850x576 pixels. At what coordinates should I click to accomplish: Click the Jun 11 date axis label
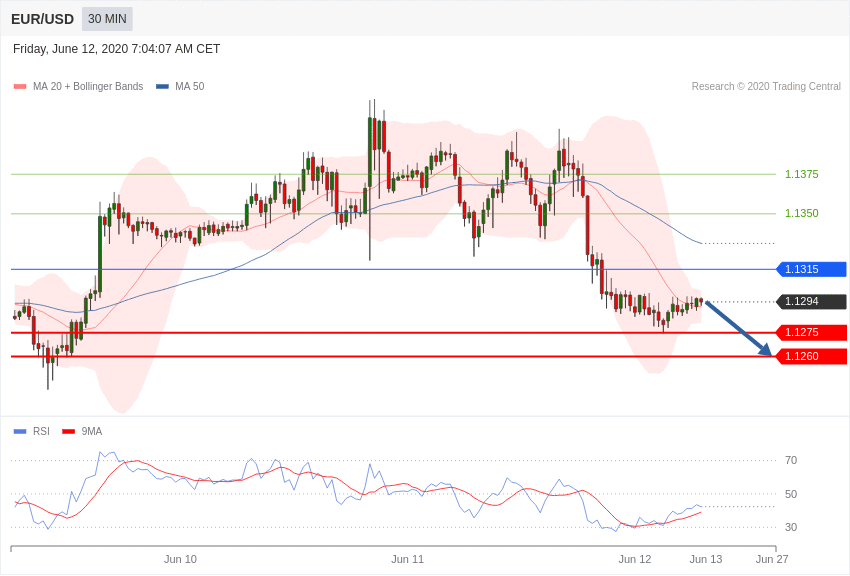coord(408,559)
